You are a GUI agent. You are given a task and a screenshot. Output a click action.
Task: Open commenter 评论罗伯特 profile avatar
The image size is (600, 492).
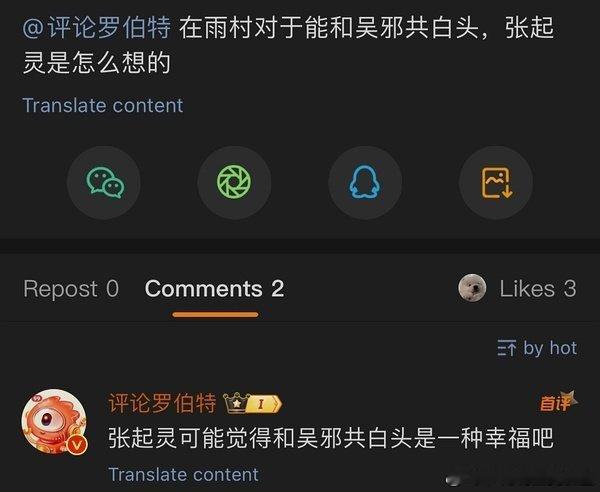54,422
